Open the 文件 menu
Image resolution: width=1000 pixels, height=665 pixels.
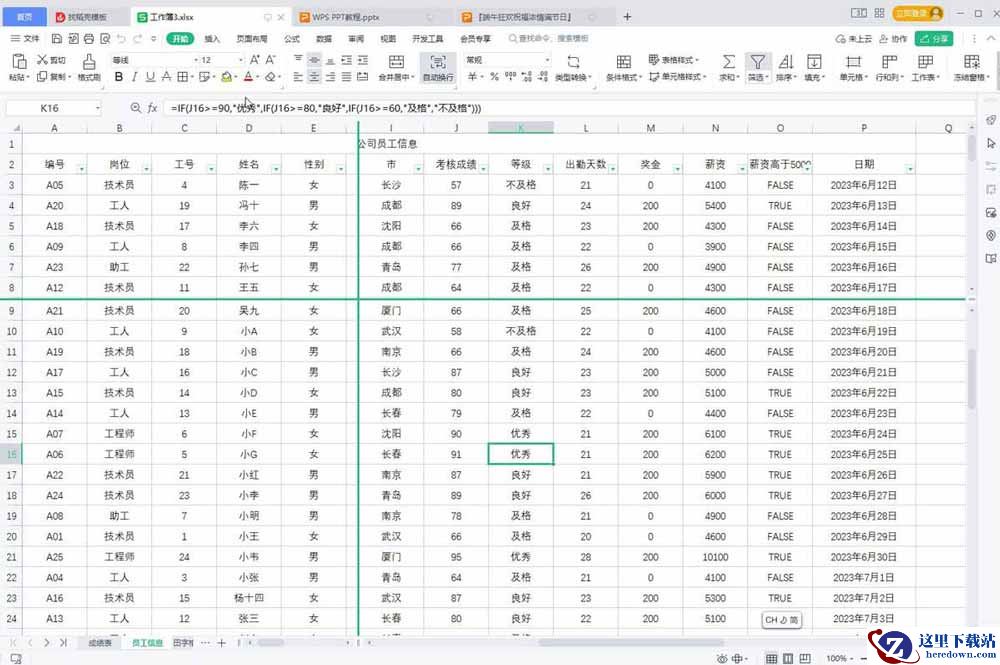click(x=26, y=39)
